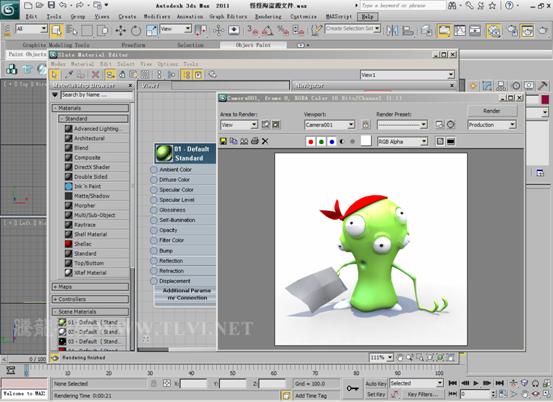Screen dimensions: 553x402
Task: Copy rendered image to clipboard
Action: pyautogui.click(x=233, y=141)
